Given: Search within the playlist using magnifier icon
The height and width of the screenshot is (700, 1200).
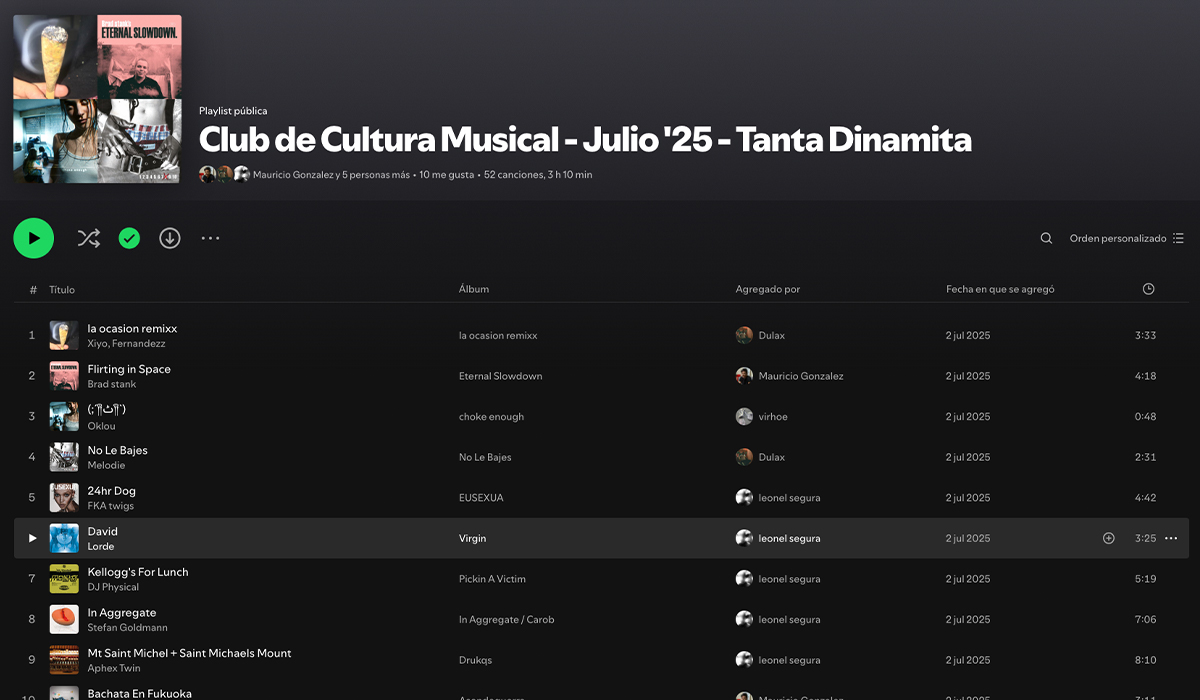Looking at the screenshot, I should pyautogui.click(x=1046, y=238).
